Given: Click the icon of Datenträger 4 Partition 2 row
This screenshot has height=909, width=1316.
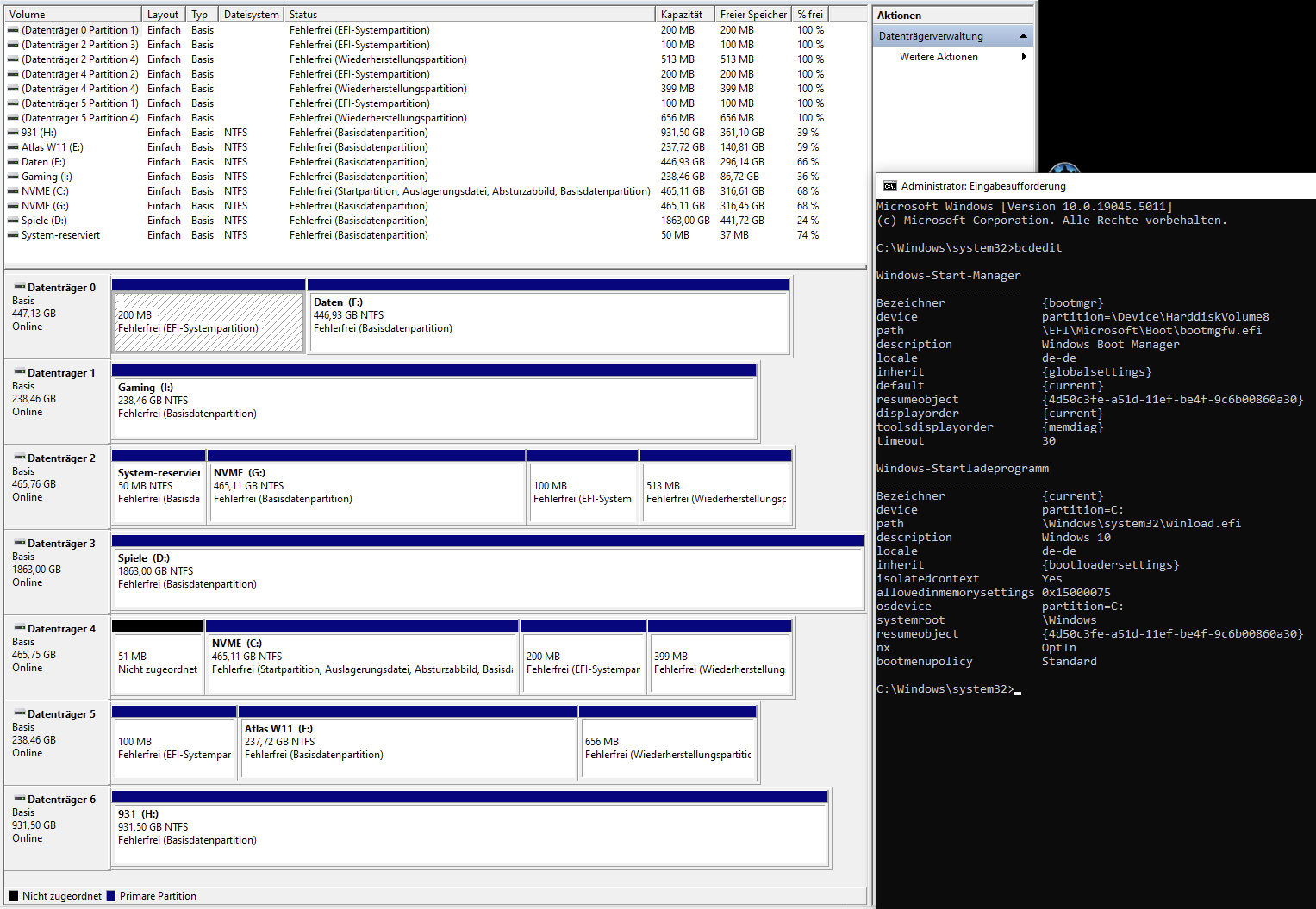Looking at the screenshot, I should 13,74.
